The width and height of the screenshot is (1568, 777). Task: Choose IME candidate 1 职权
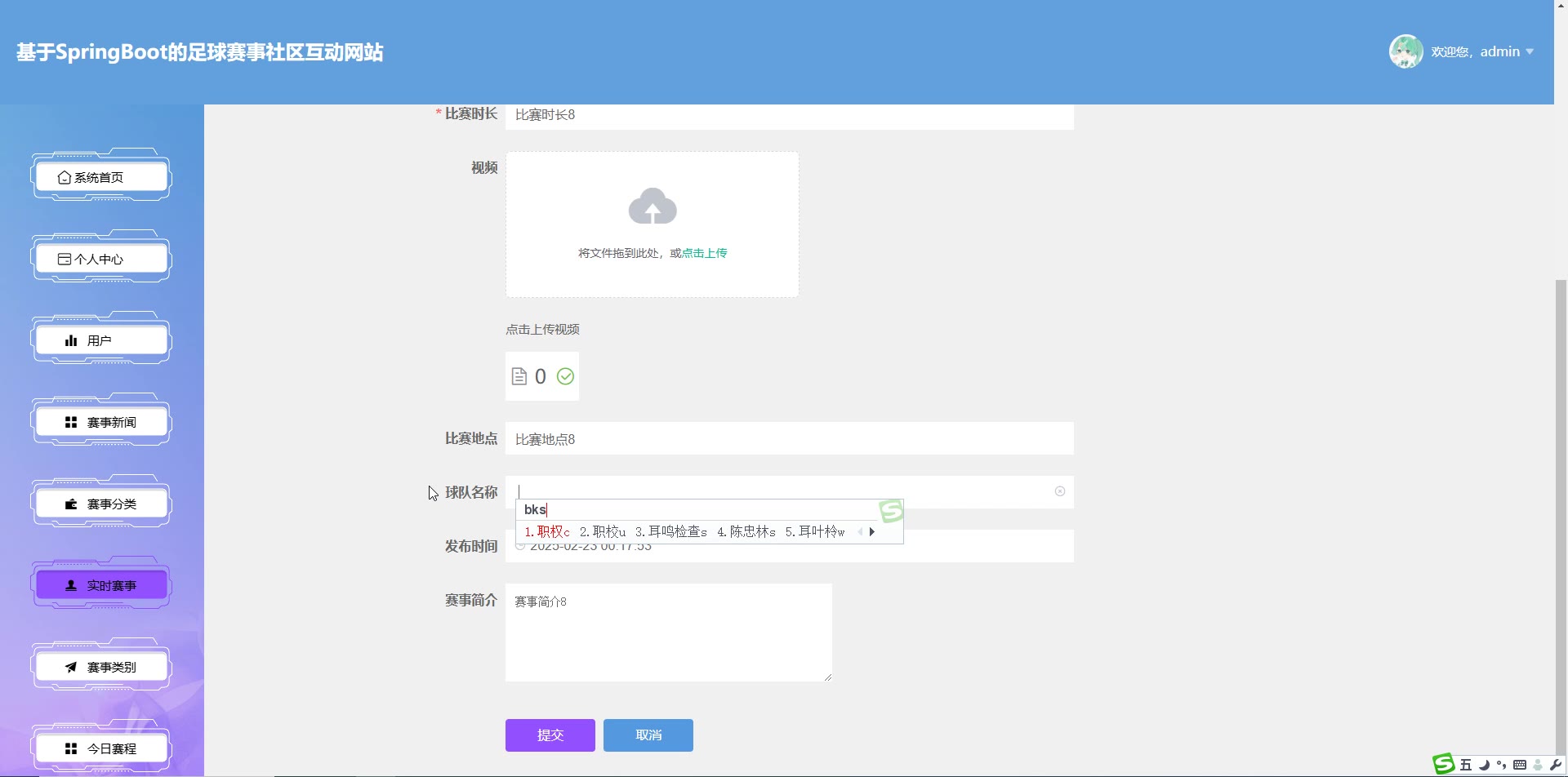(547, 532)
